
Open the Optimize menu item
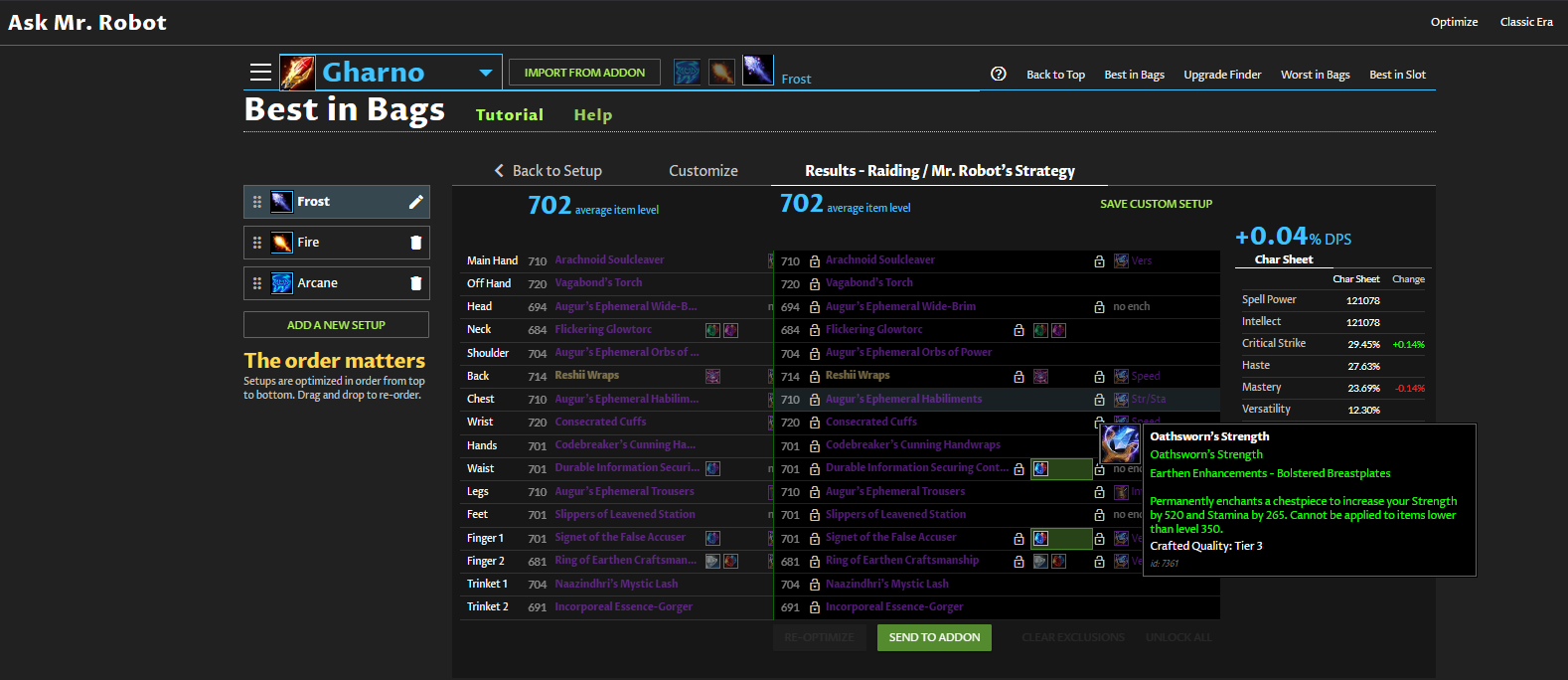[x=1454, y=22]
